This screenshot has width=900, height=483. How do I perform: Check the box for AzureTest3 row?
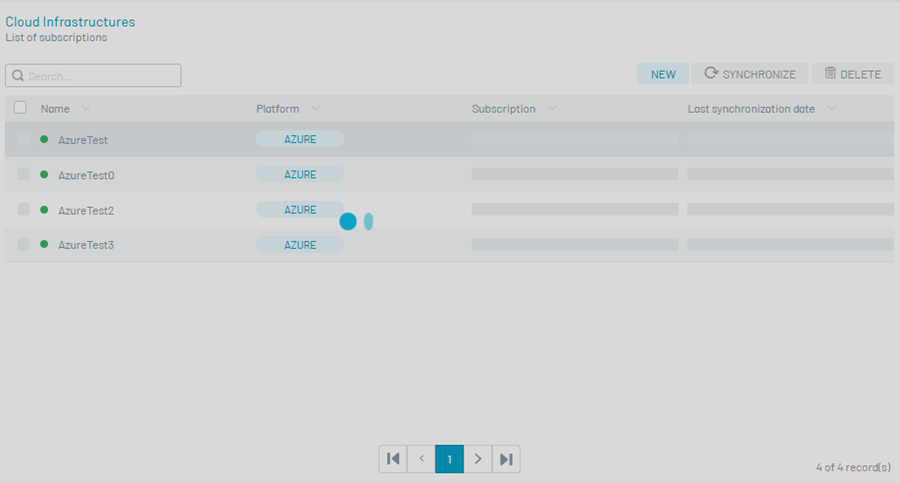(23, 244)
